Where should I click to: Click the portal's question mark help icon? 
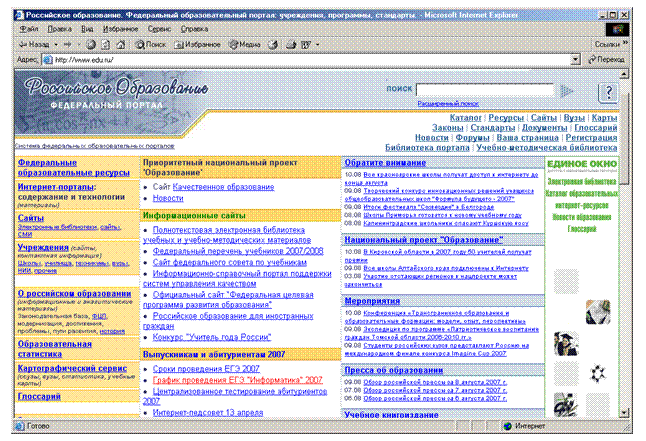tap(608, 93)
